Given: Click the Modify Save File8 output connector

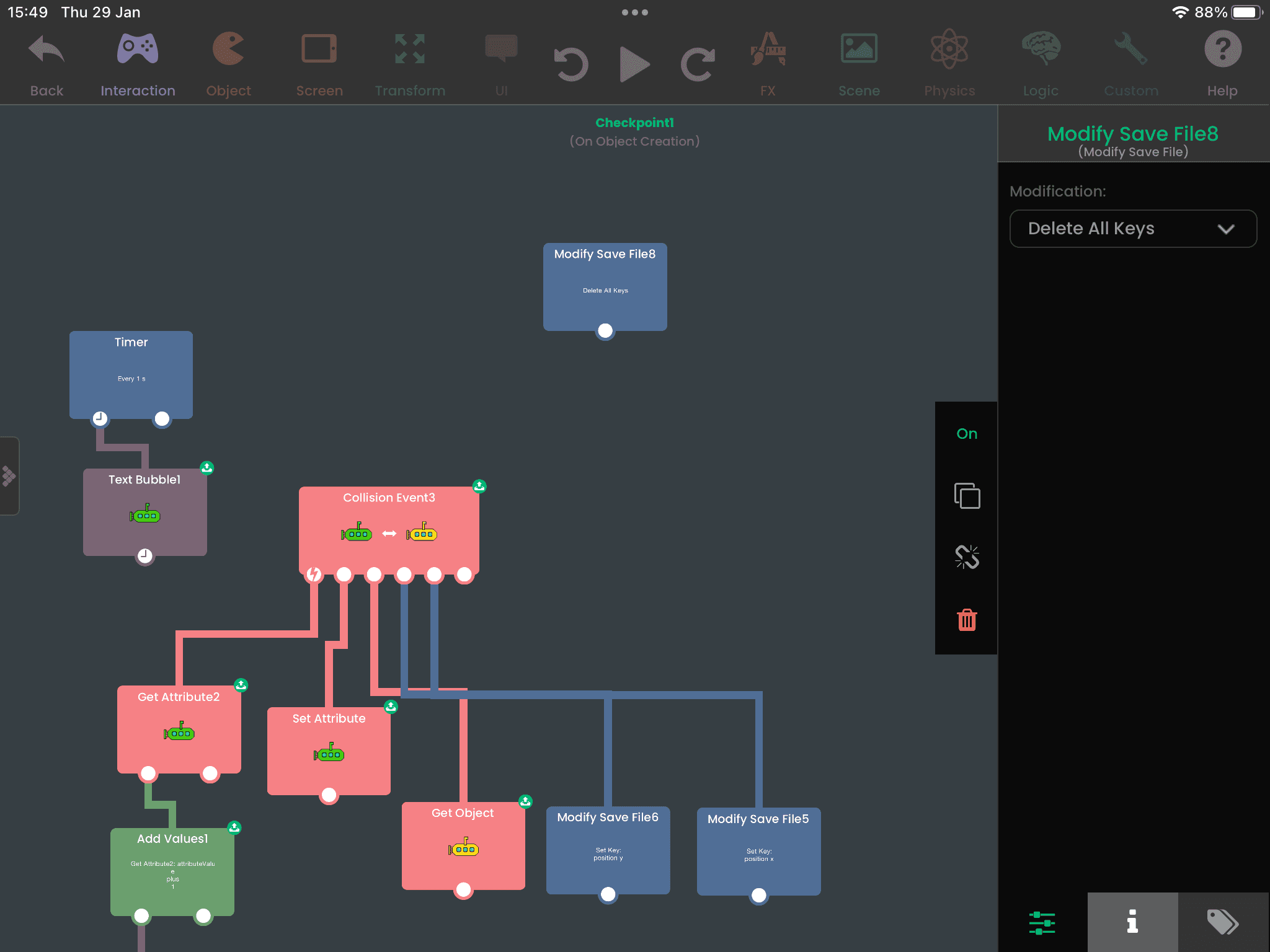Looking at the screenshot, I should (605, 331).
